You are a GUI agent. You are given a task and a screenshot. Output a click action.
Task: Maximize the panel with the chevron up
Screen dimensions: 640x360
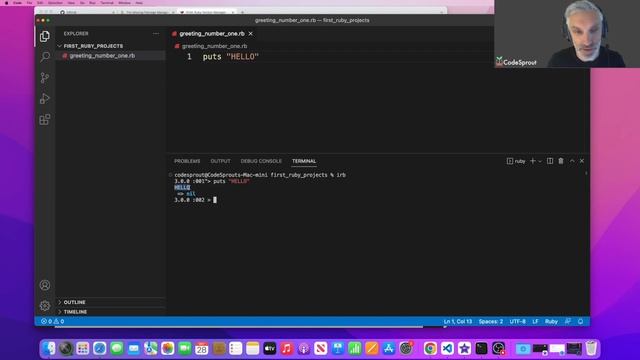coord(572,161)
